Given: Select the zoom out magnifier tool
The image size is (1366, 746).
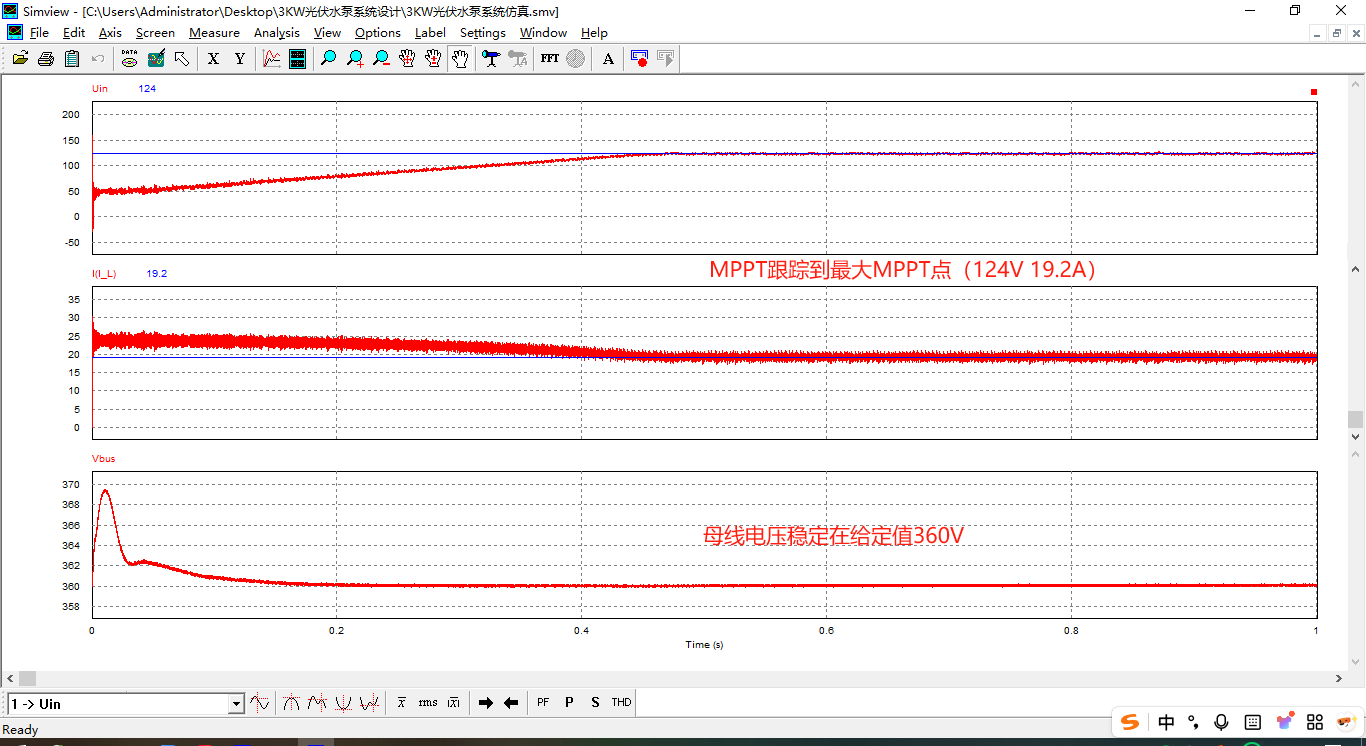Looking at the screenshot, I should point(381,59).
